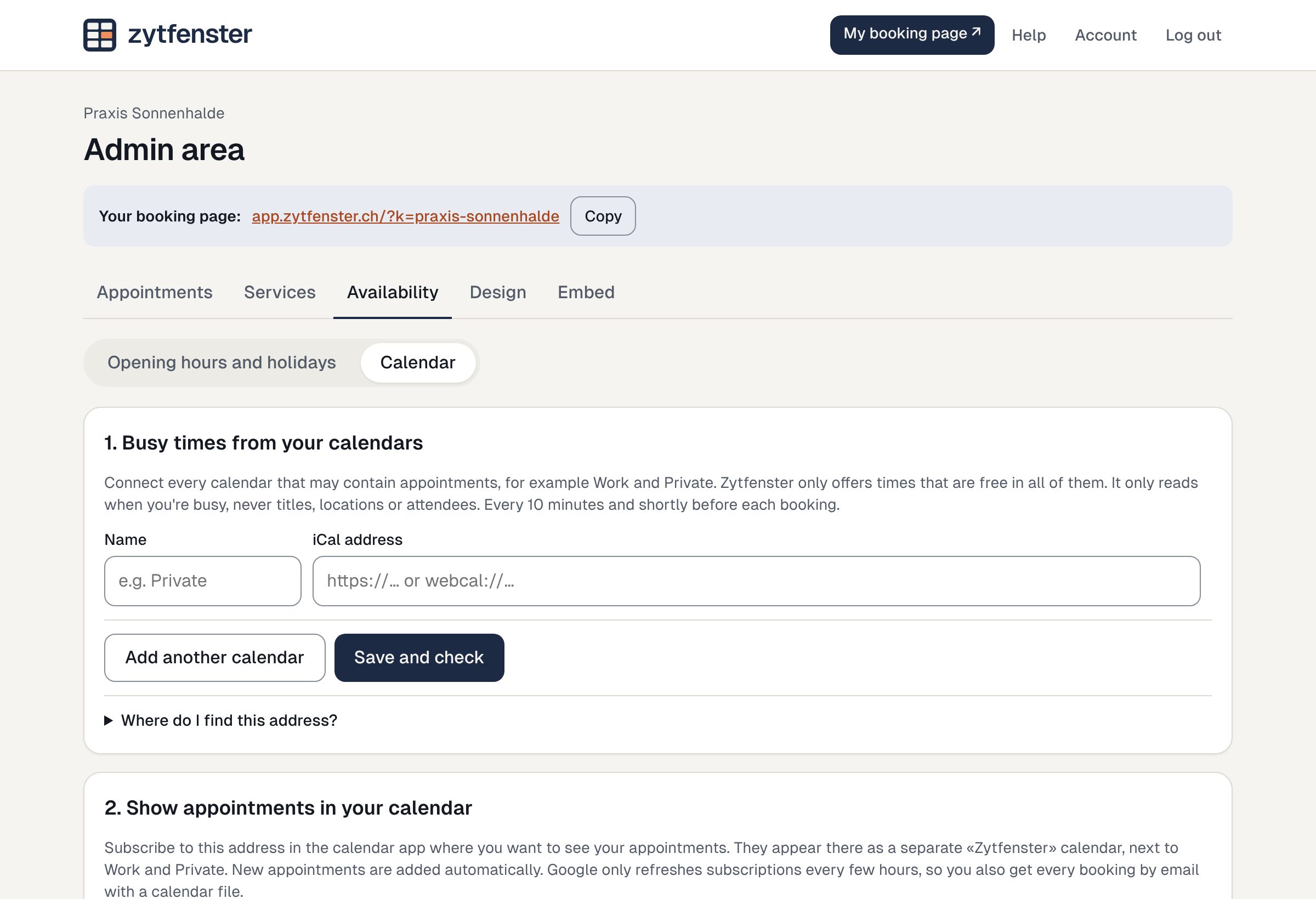Expand Where do I find this address?
Viewport: 1316px width, 899px height.
click(221, 721)
